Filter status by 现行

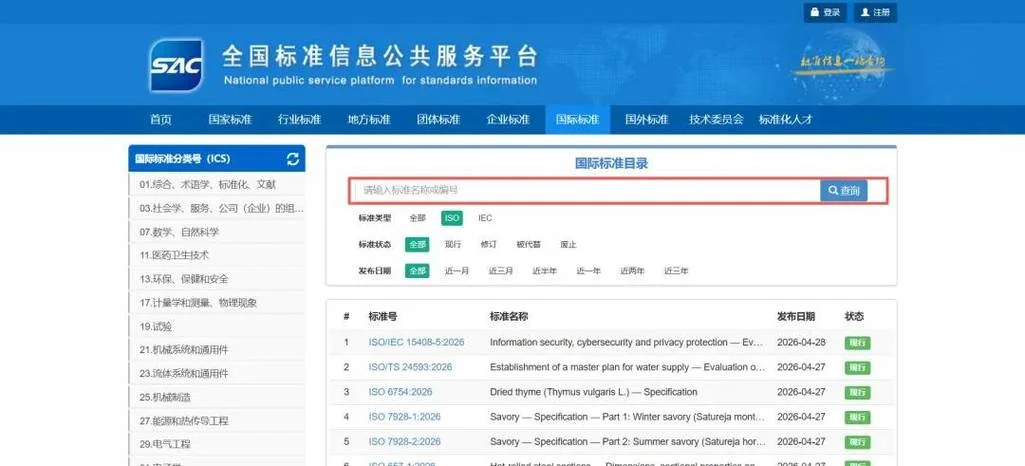pos(453,244)
